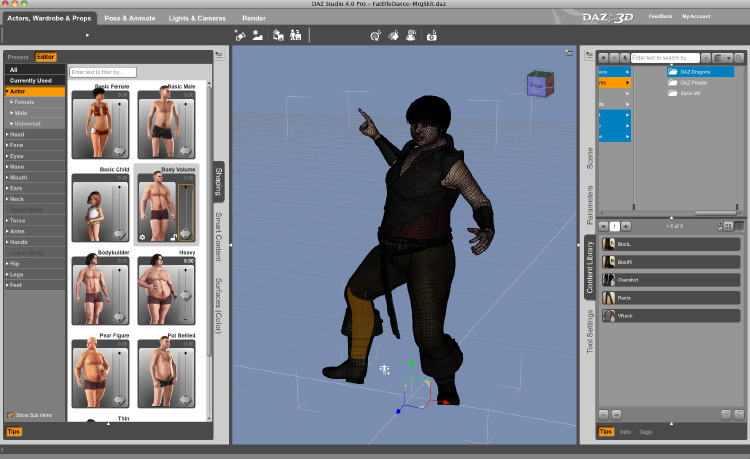Go to next page of library results
Image resolution: width=750 pixels, height=459 pixels.
click(x=626, y=226)
